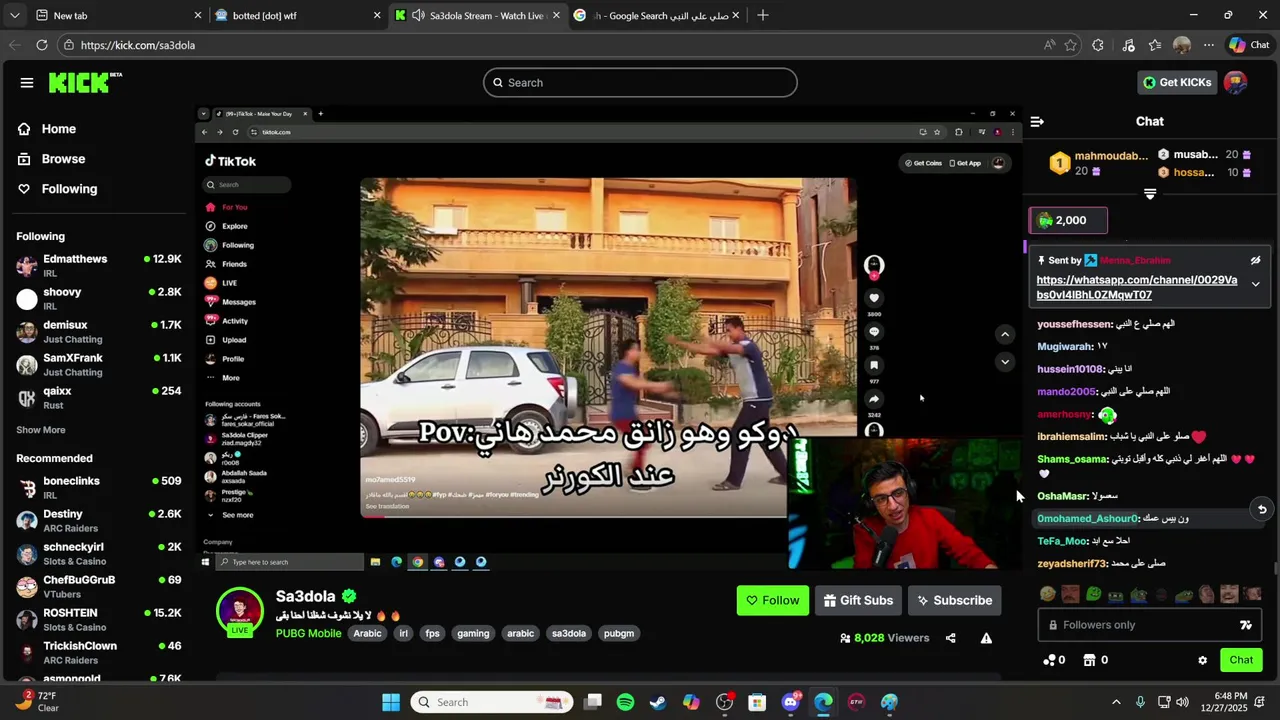The width and height of the screenshot is (1280, 720).
Task: Open Edge settings and more menu
Action: 1209,45
